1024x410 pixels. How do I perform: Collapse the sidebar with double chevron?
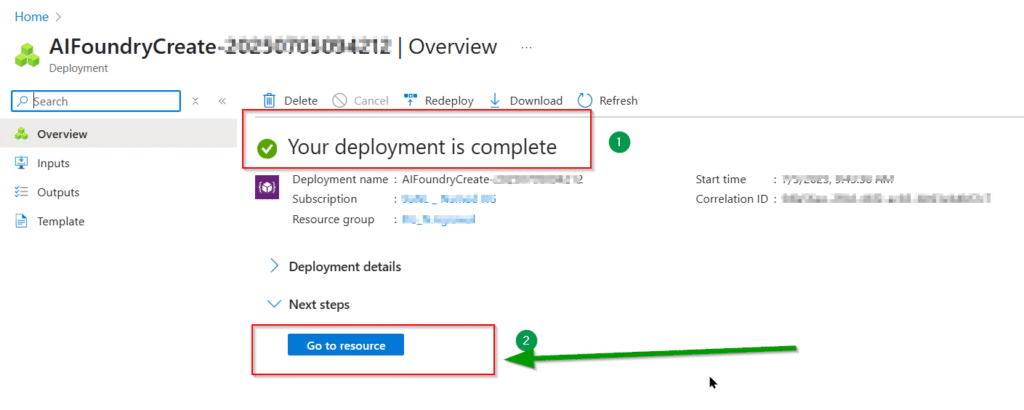point(222,101)
